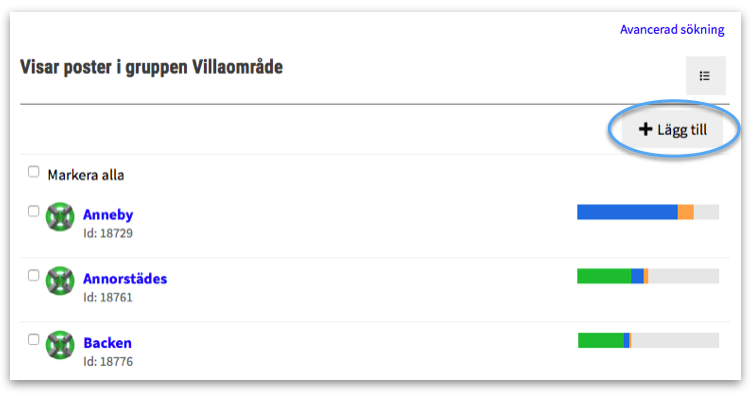Screen dimensions: 752x394
Task: Click the gray remainder of Backen's status bar
Action: click(x=675, y=340)
